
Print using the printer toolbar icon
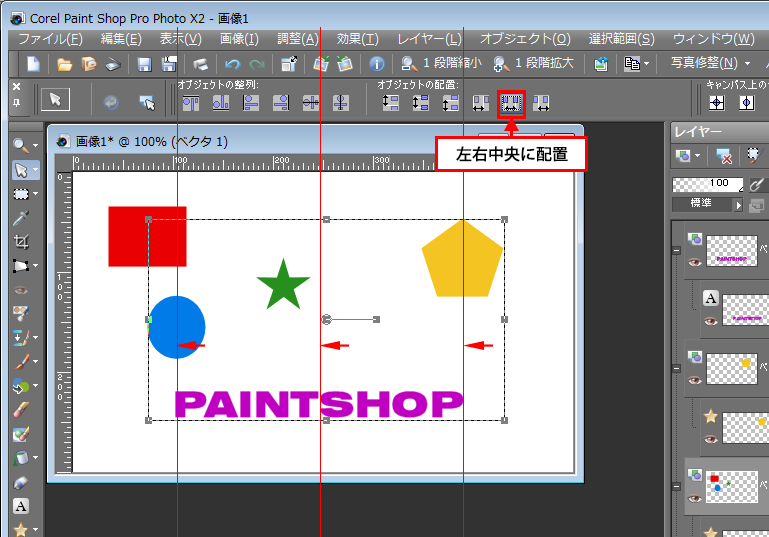click(200, 64)
